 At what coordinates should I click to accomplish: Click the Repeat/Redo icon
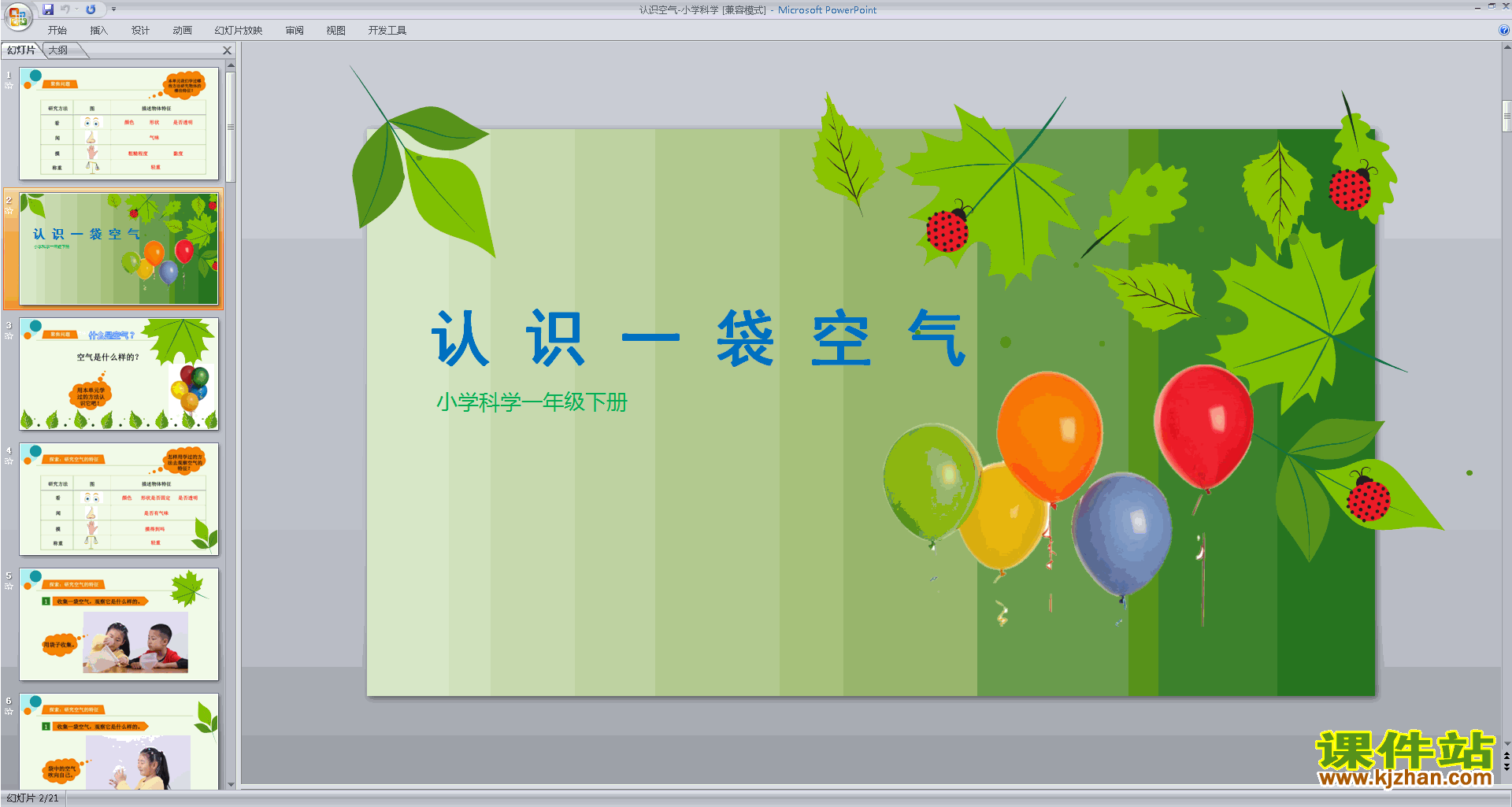coord(91,9)
